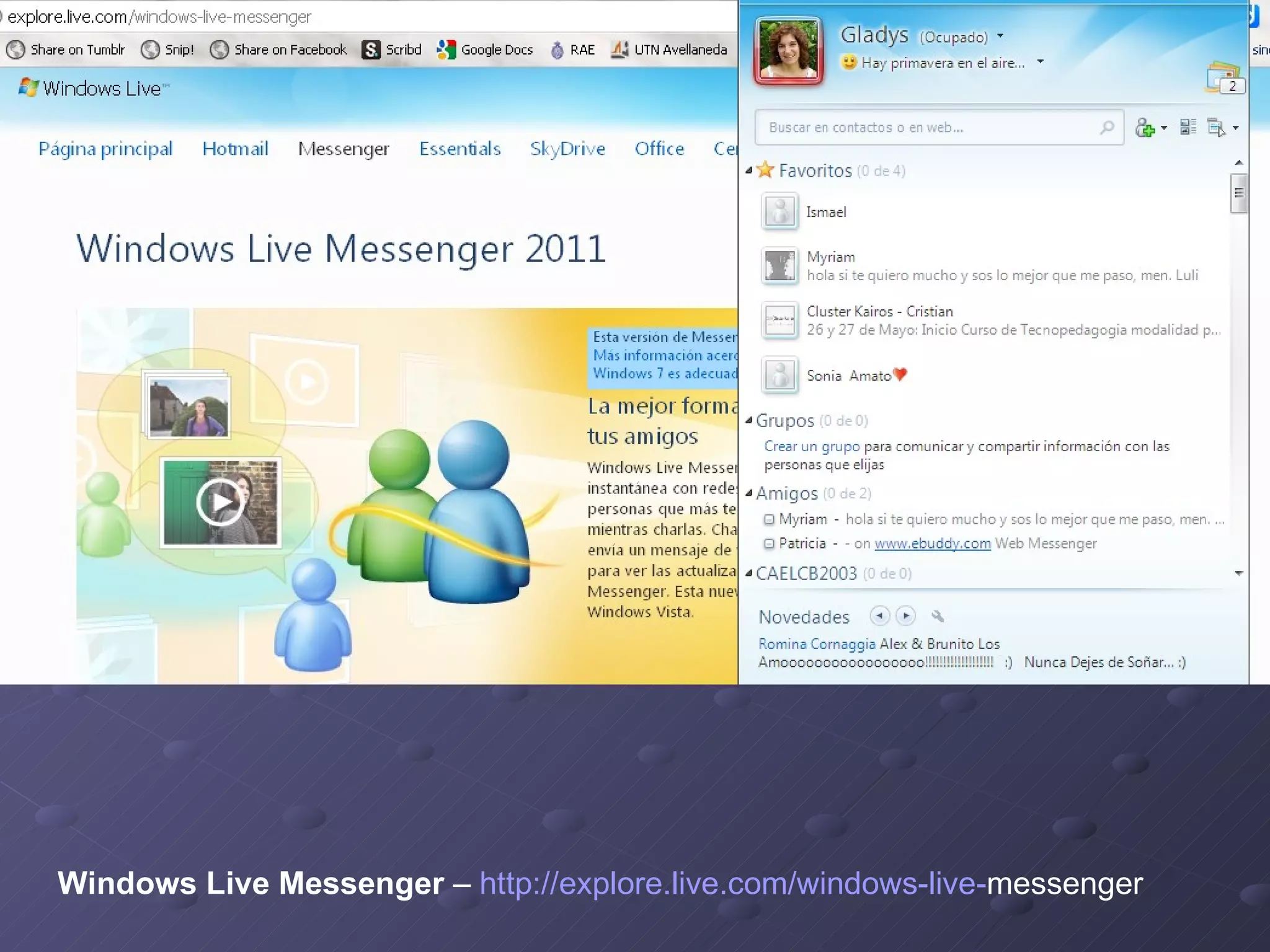Collapse the Favoritos group
The image size is (1270, 952).
point(749,170)
